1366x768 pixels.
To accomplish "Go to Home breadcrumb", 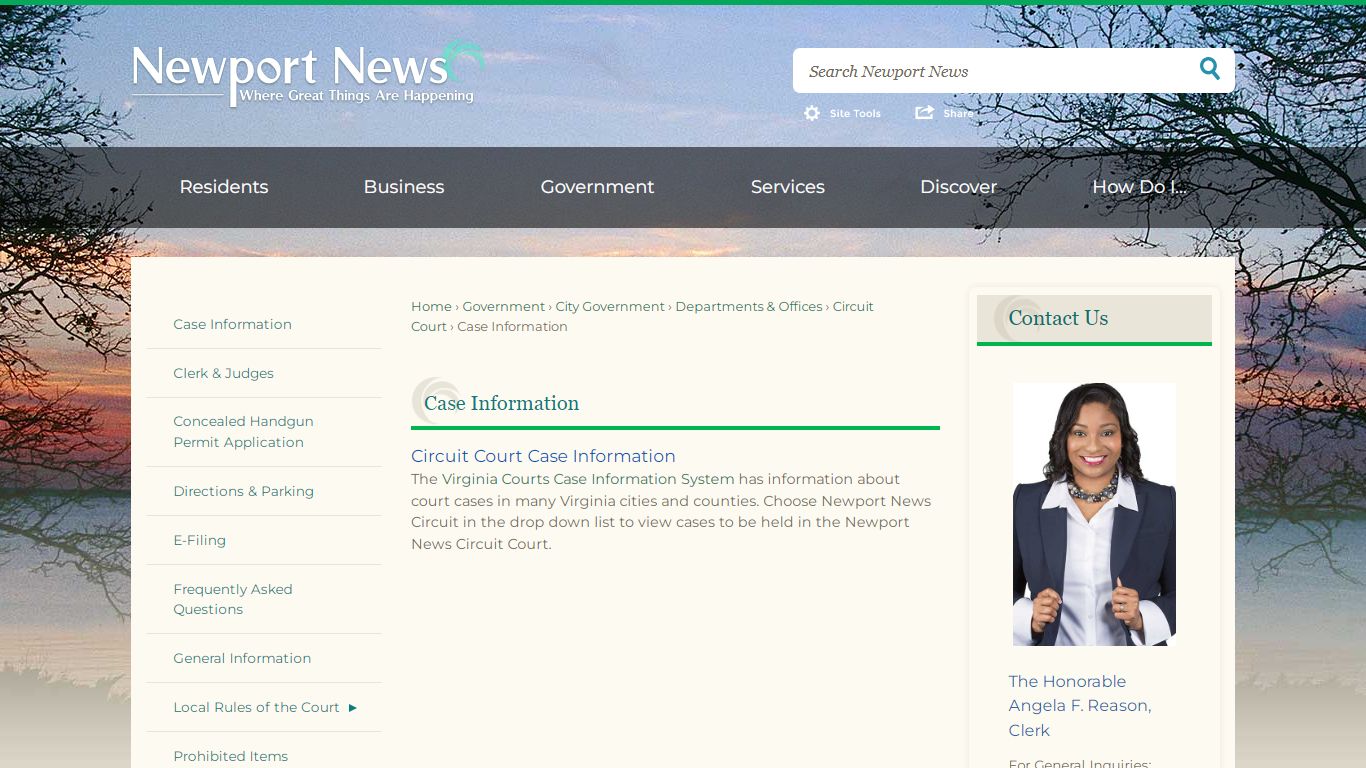I will pos(431,306).
